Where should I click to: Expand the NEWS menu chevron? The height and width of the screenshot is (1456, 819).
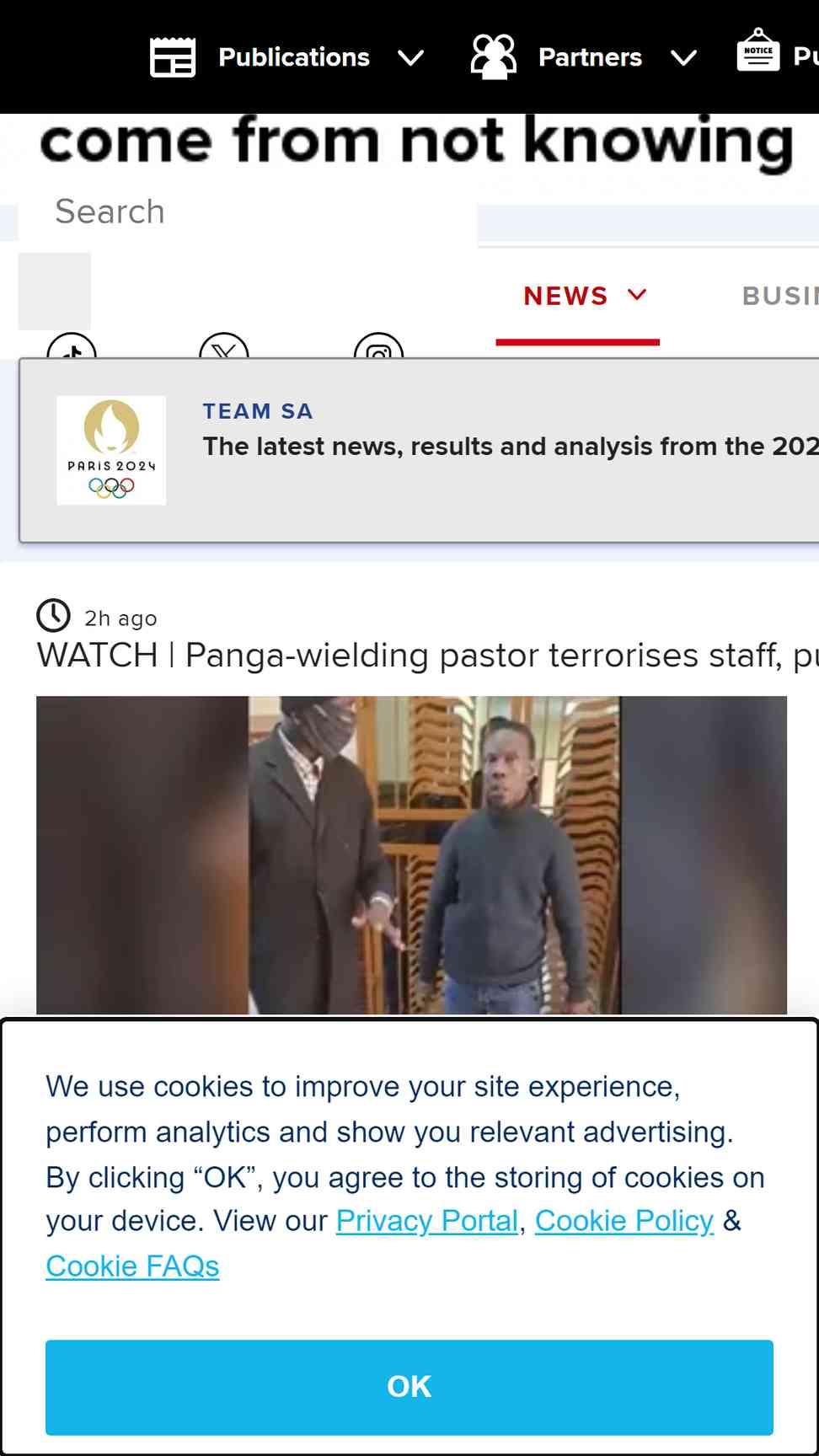[638, 294]
